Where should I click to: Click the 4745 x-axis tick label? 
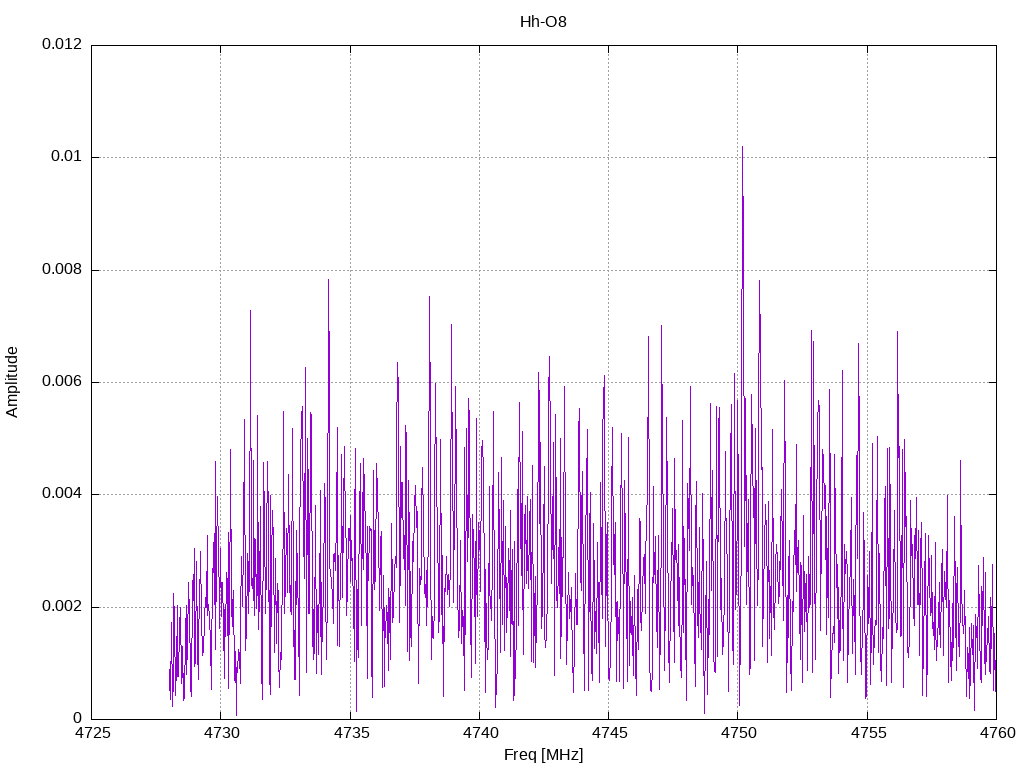tap(609, 733)
